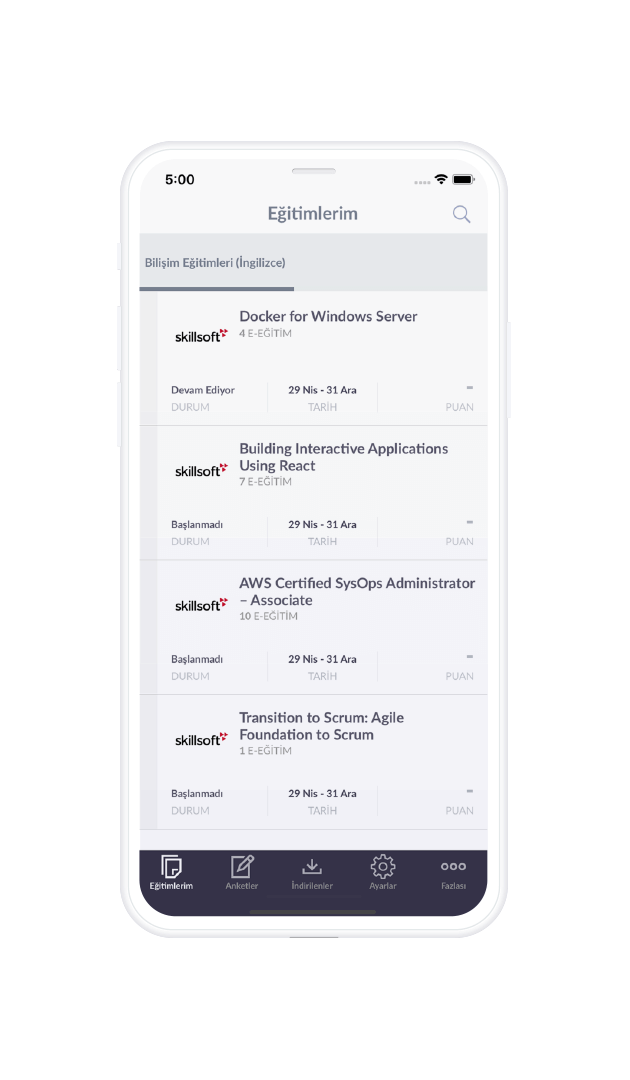The width and height of the screenshot is (630, 1080).
Task: Tap the 5:00 clock in status bar
Action: point(180,180)
